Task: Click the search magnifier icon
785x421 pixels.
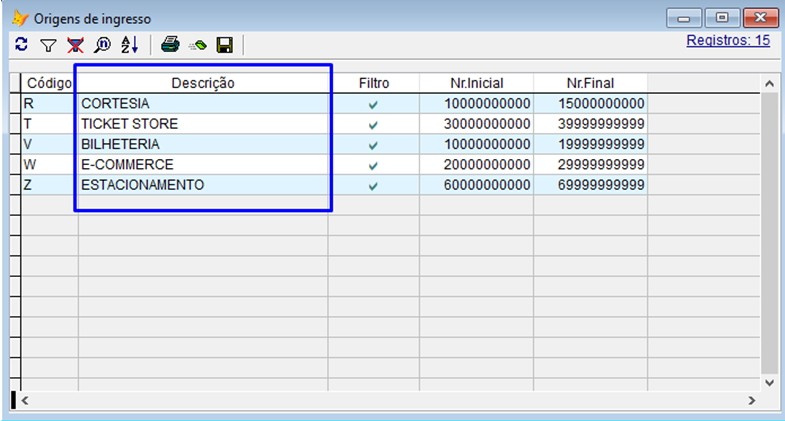Action: point(102,45)
